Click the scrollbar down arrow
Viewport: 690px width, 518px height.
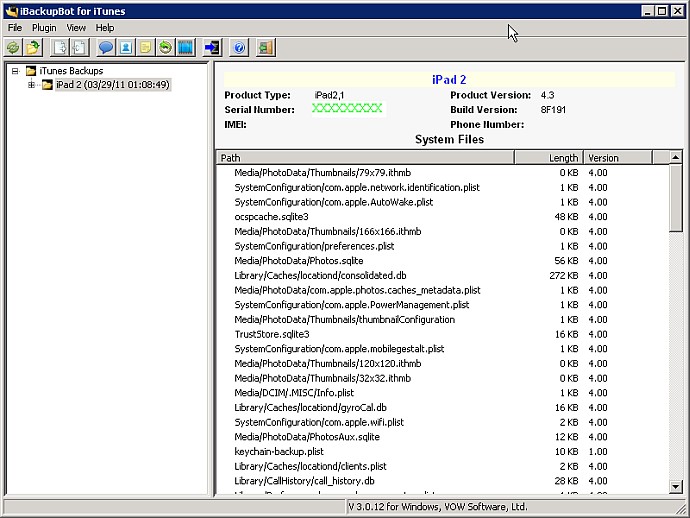click(675, 486)
